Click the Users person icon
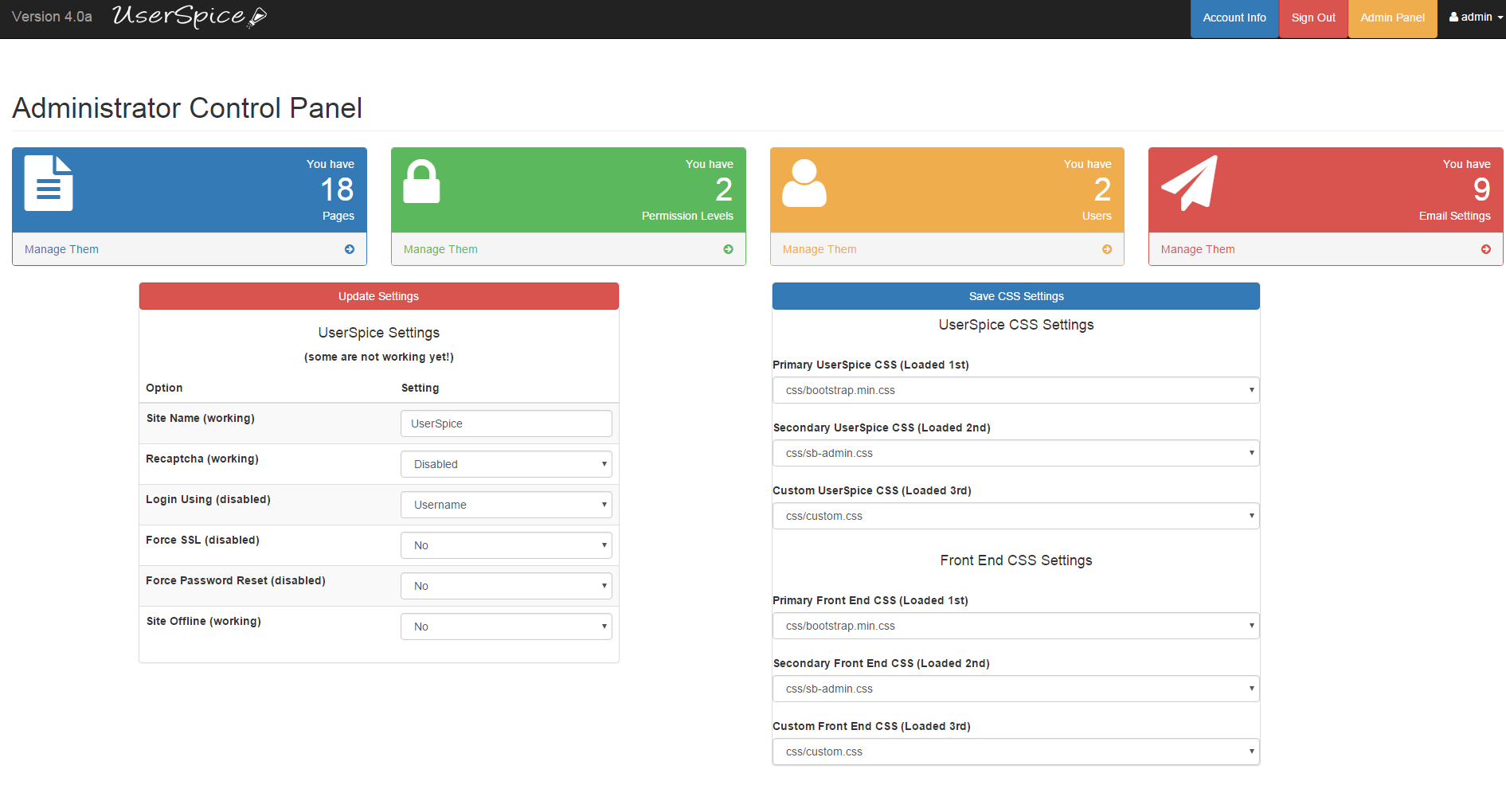The image size is (1506, 812). (804, 183)
